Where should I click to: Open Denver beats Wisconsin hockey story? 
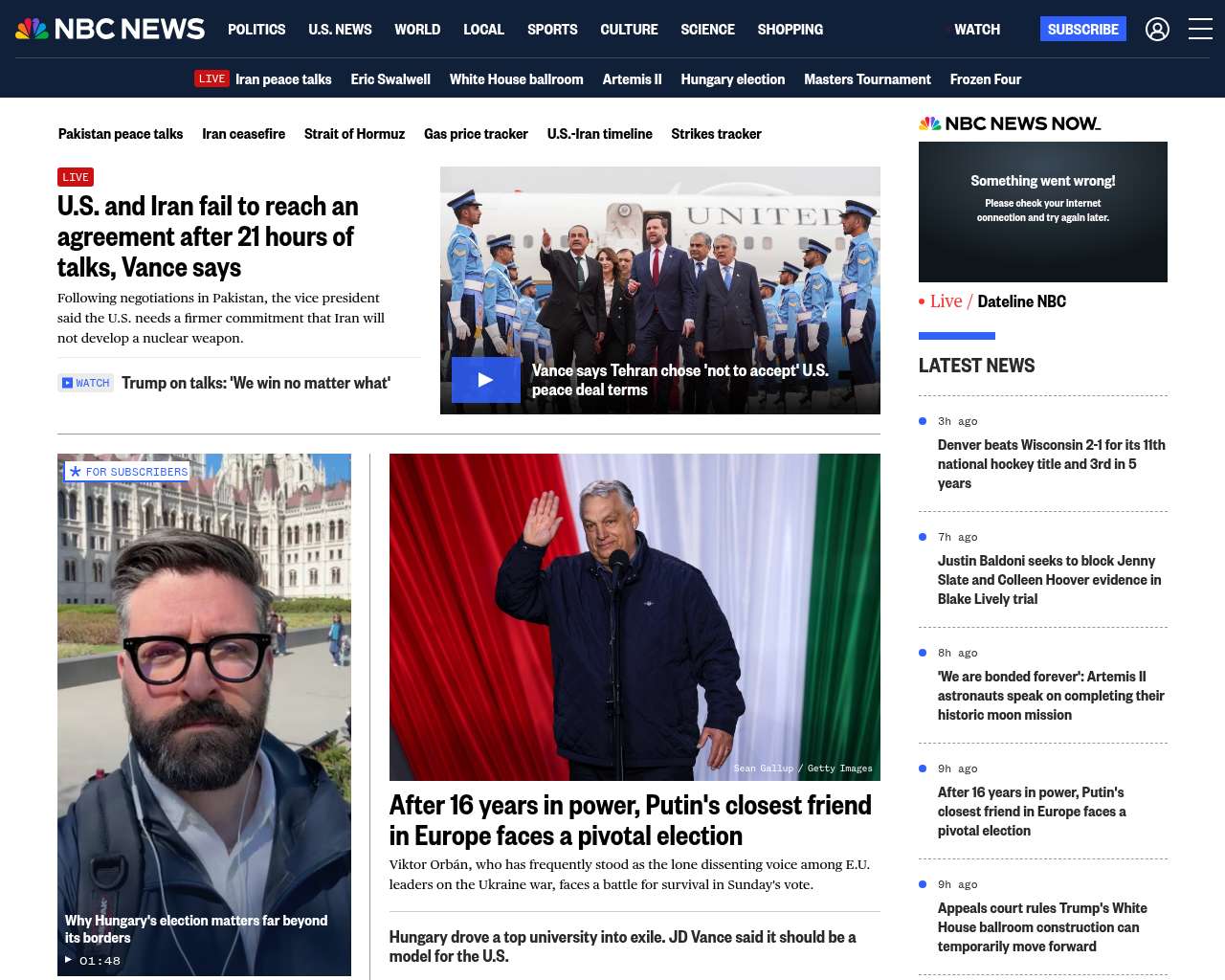[1051, 464]
